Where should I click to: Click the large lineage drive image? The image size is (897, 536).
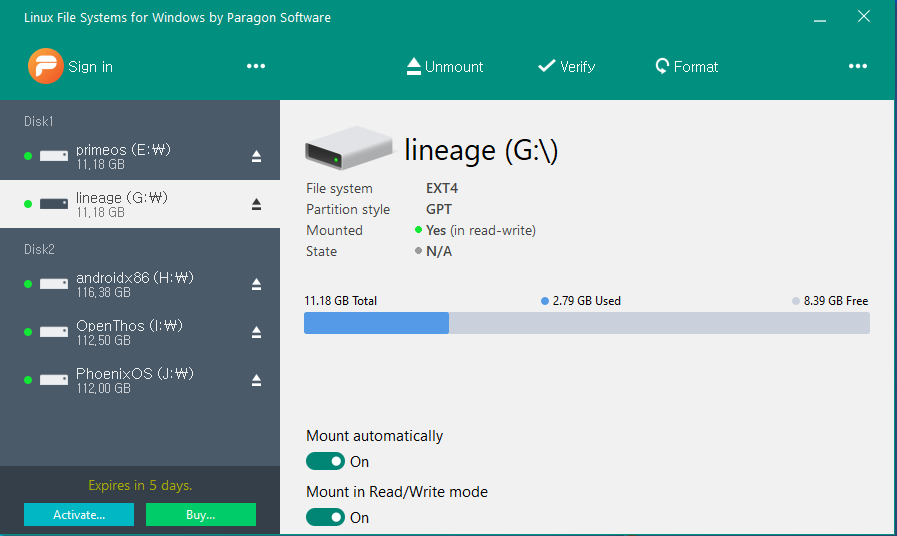coord(348,148)
